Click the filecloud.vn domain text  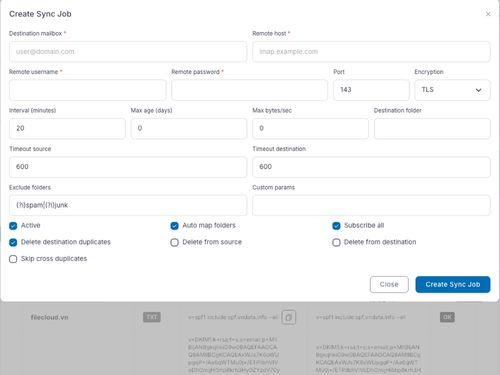(x=49, y=317)
